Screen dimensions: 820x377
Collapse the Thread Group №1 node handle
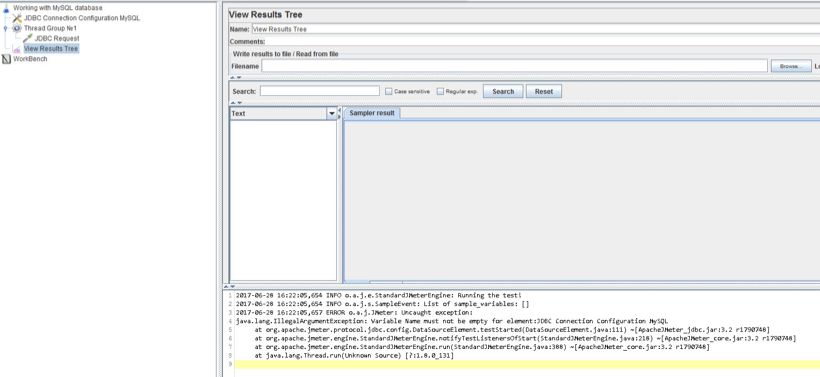click(x=5, y=28)
